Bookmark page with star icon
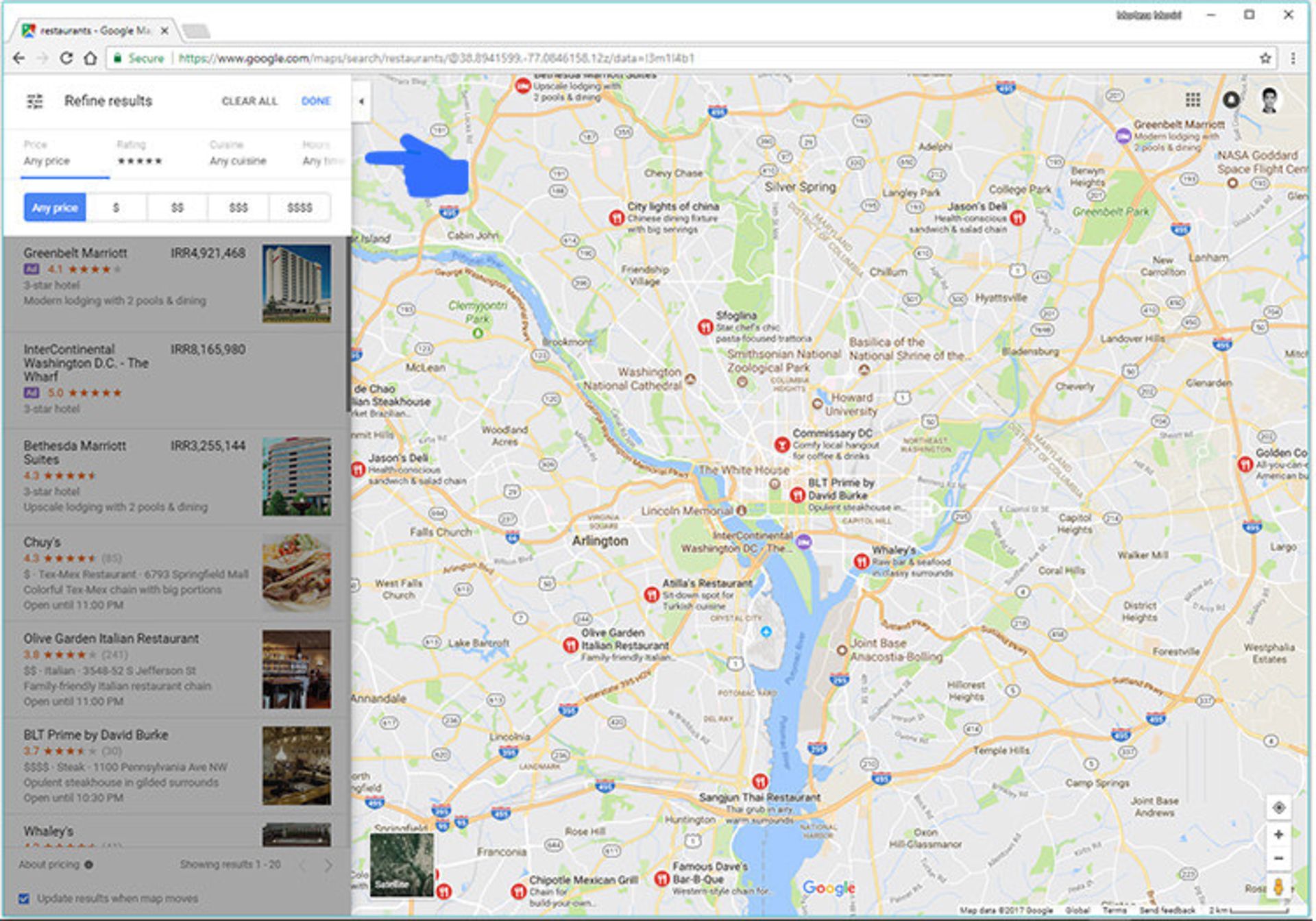The height and width of the screenshot is (921, 1316). (x=1265, y=58)
